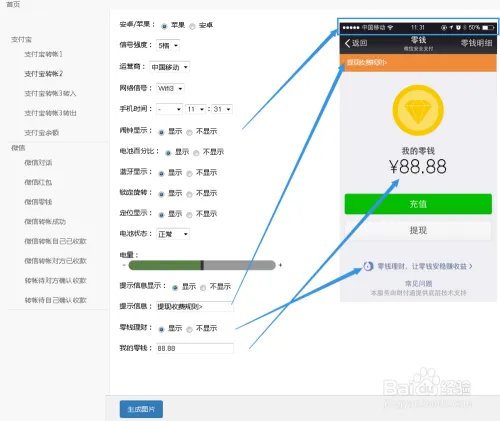The width and height of the screenshot is (500, 421).
Task: Click the gray portion of the 电量 slider
Action: pyautogui.click(x=239, y=265)
